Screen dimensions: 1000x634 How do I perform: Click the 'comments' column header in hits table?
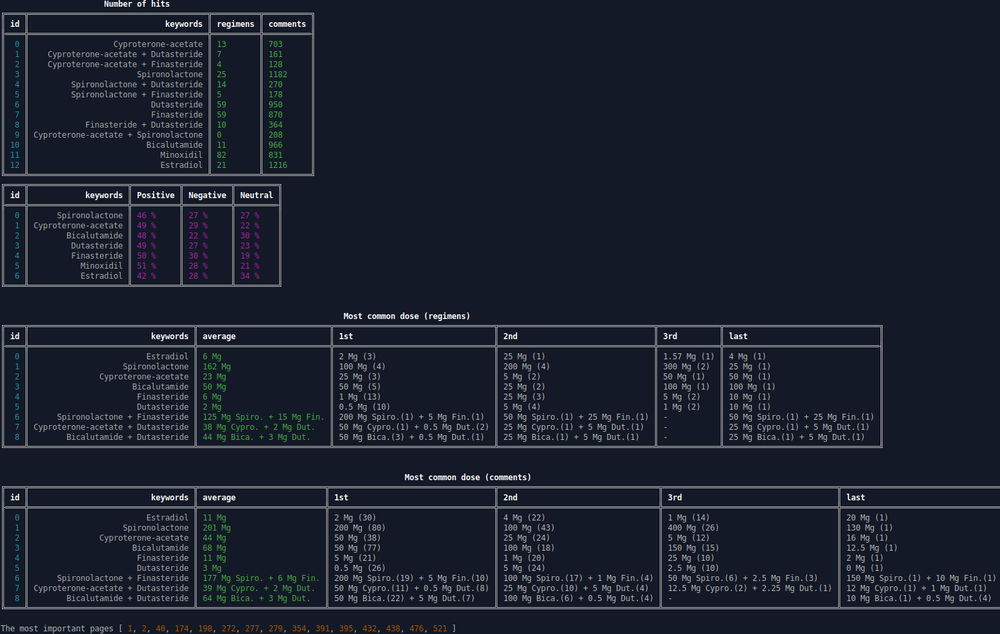[x=287, y=24]
